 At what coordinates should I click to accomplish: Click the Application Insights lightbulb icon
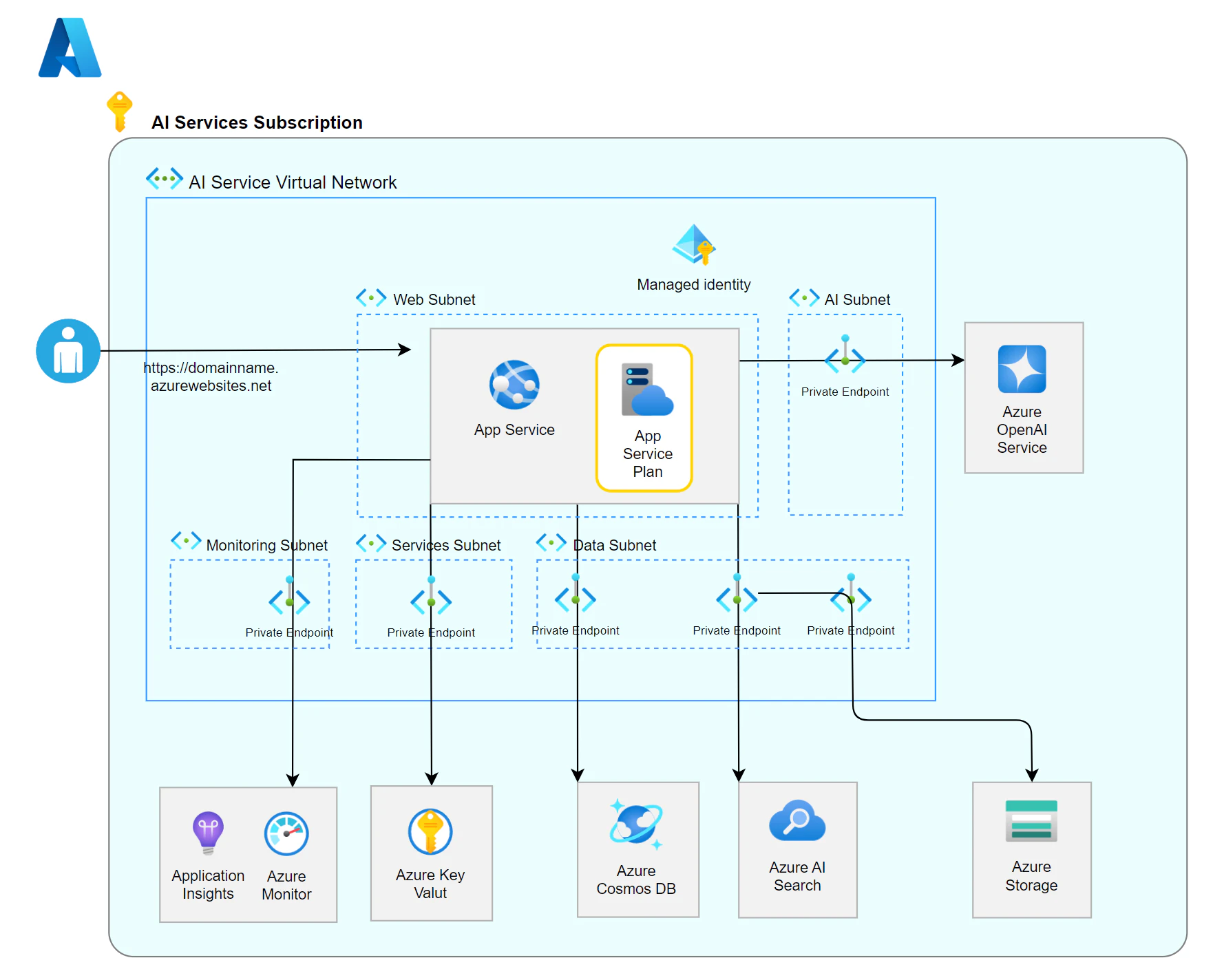208,833
